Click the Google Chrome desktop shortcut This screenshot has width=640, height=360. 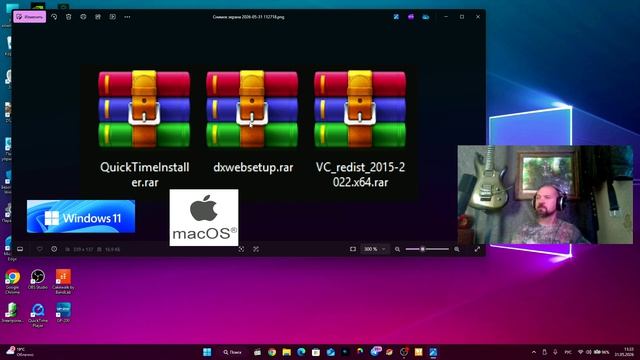click(x=12, y=281)
